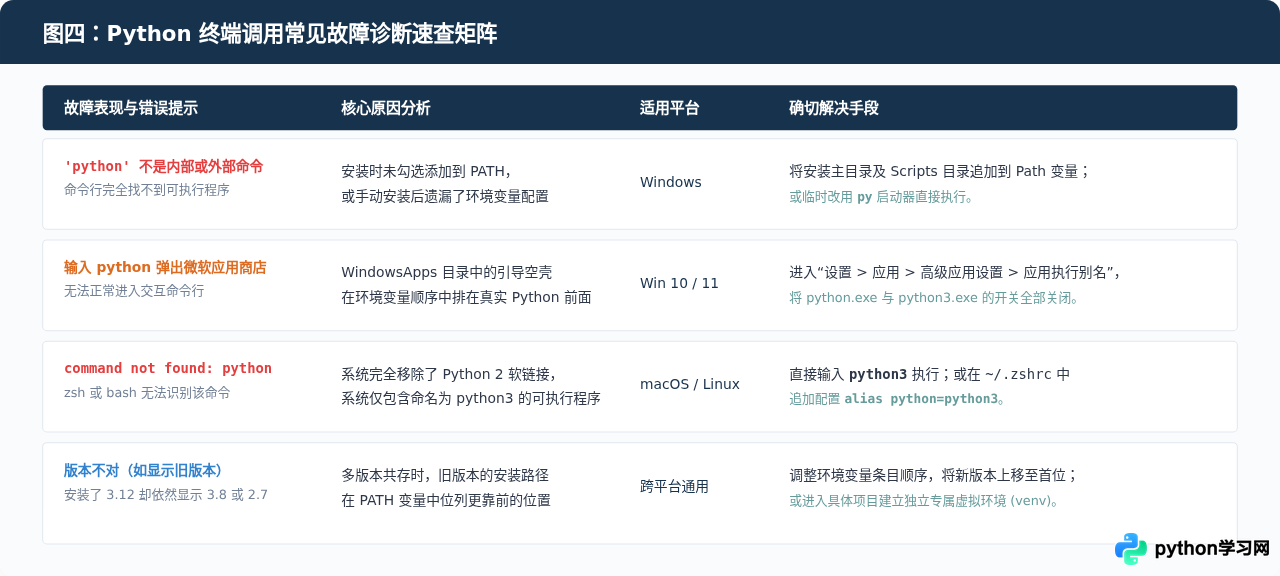Click blue text '版本不对（如显示旧版本）'
1280x576 pixels.
[147, 470]
